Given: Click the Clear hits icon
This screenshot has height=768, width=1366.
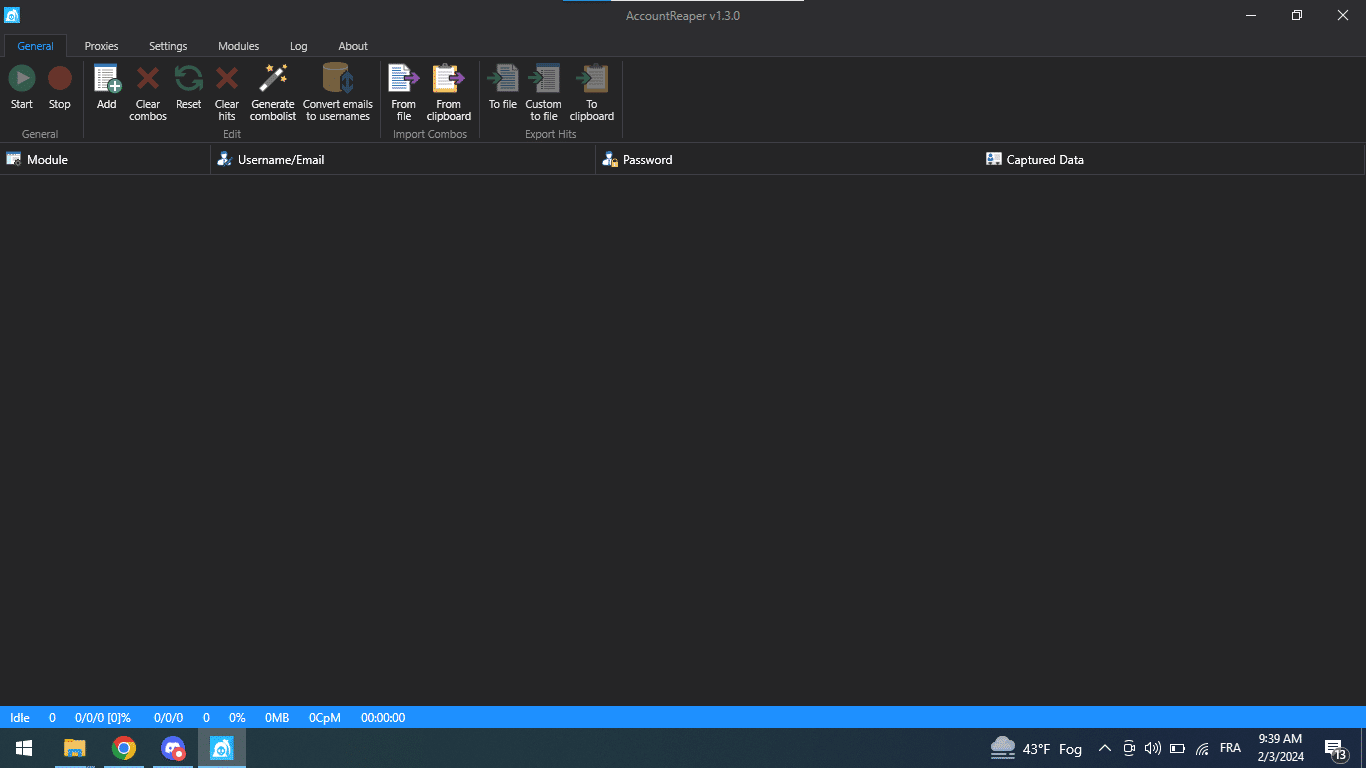Looking at the screenshot, I should click(227, 78).
